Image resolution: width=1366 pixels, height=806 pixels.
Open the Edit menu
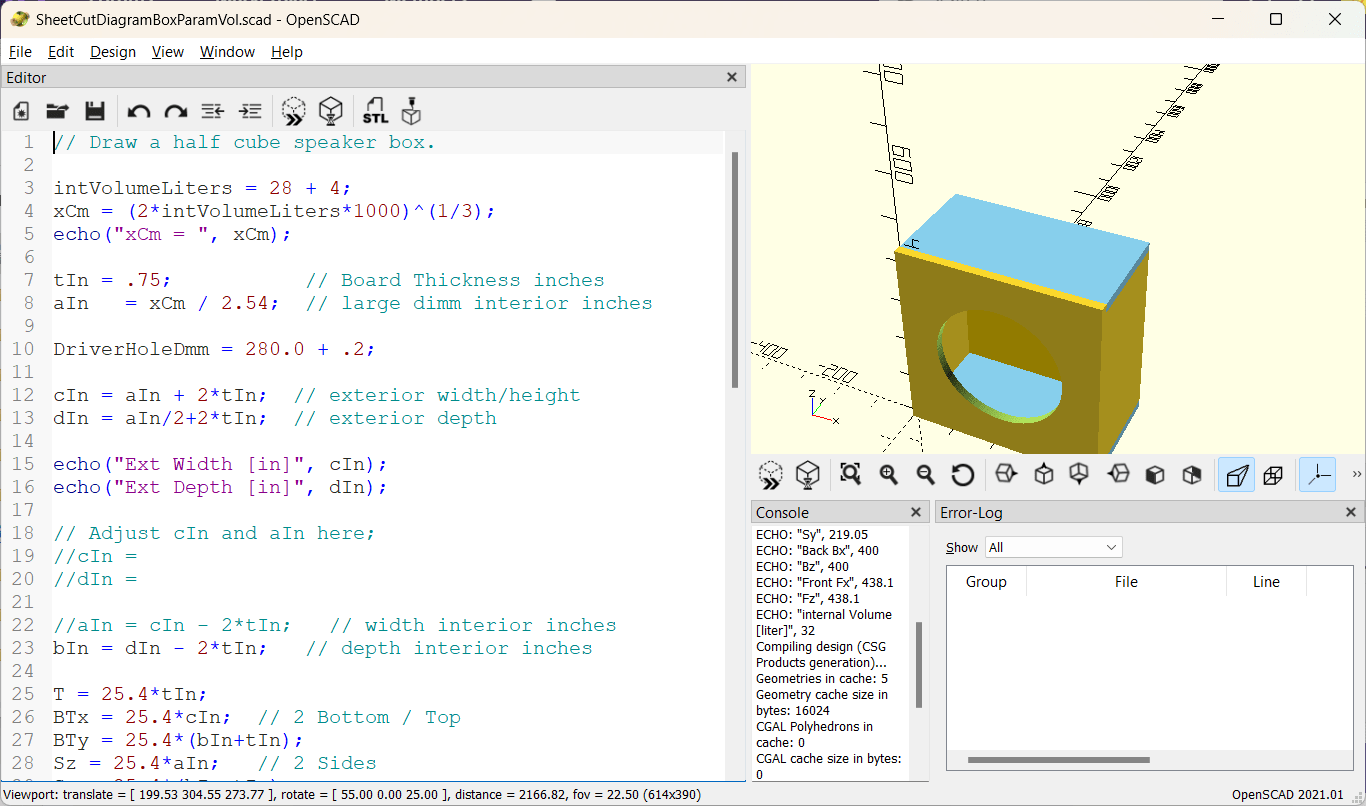point(61,52)
